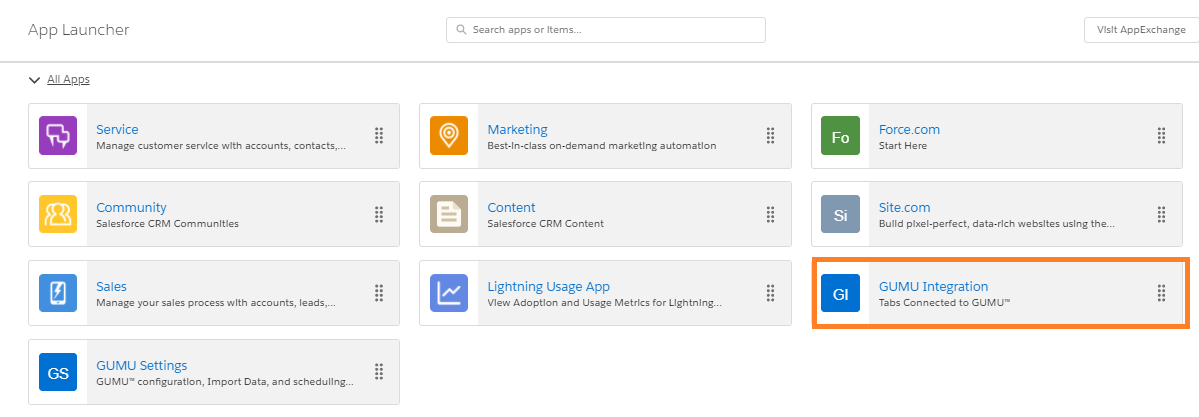
Task: Open the purple Service app icon
Action: tap(58, 136)
